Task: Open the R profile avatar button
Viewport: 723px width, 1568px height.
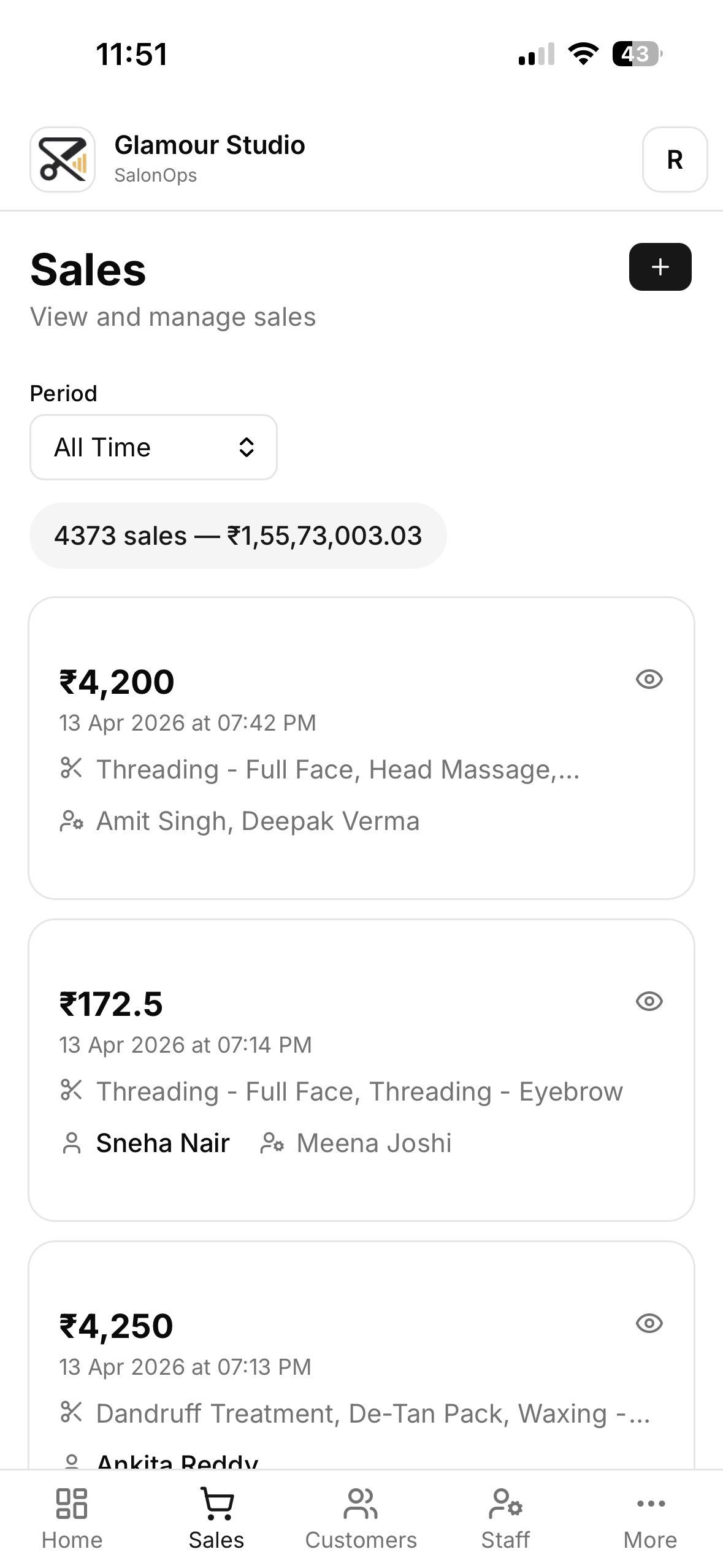Action: pos(675,159)
